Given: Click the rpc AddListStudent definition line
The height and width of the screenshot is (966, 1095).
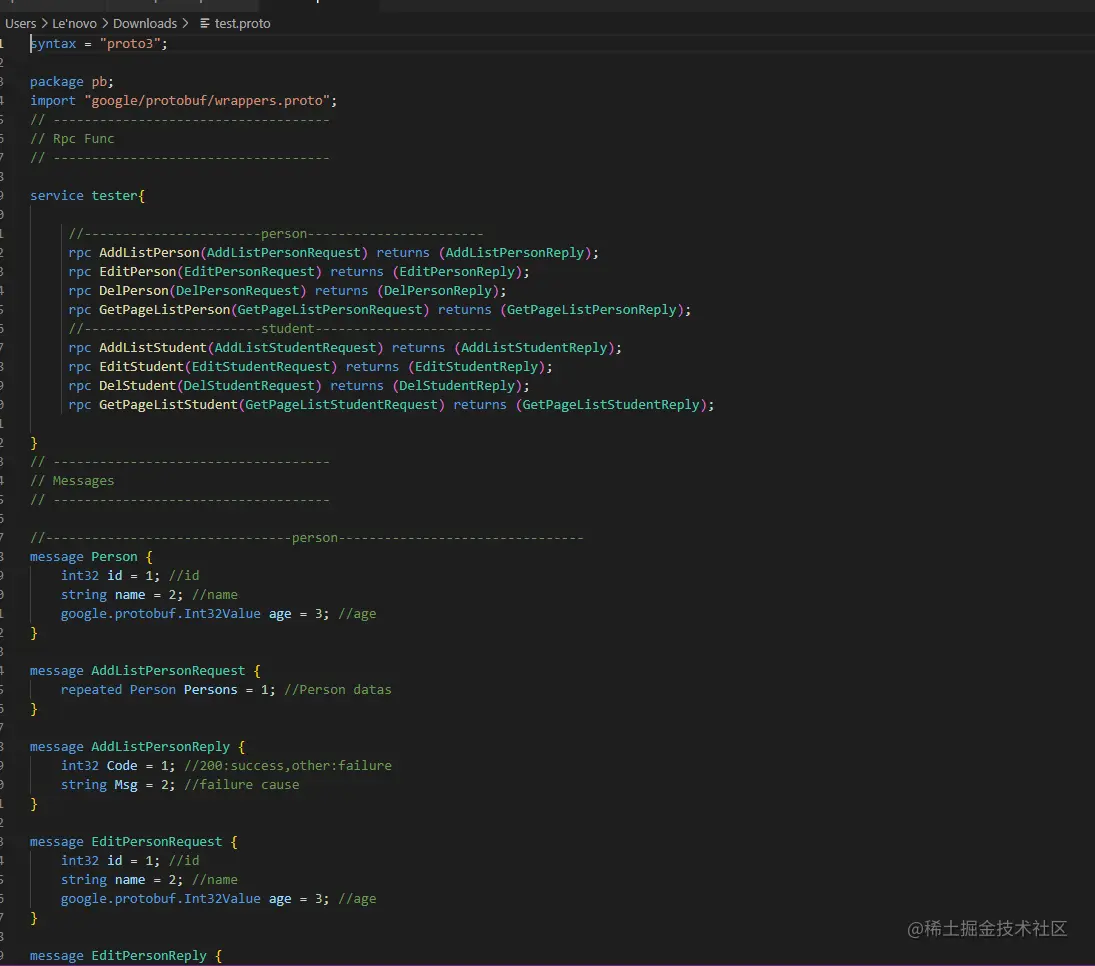Looking at the screenshot, I should click(x=345, y=348).
